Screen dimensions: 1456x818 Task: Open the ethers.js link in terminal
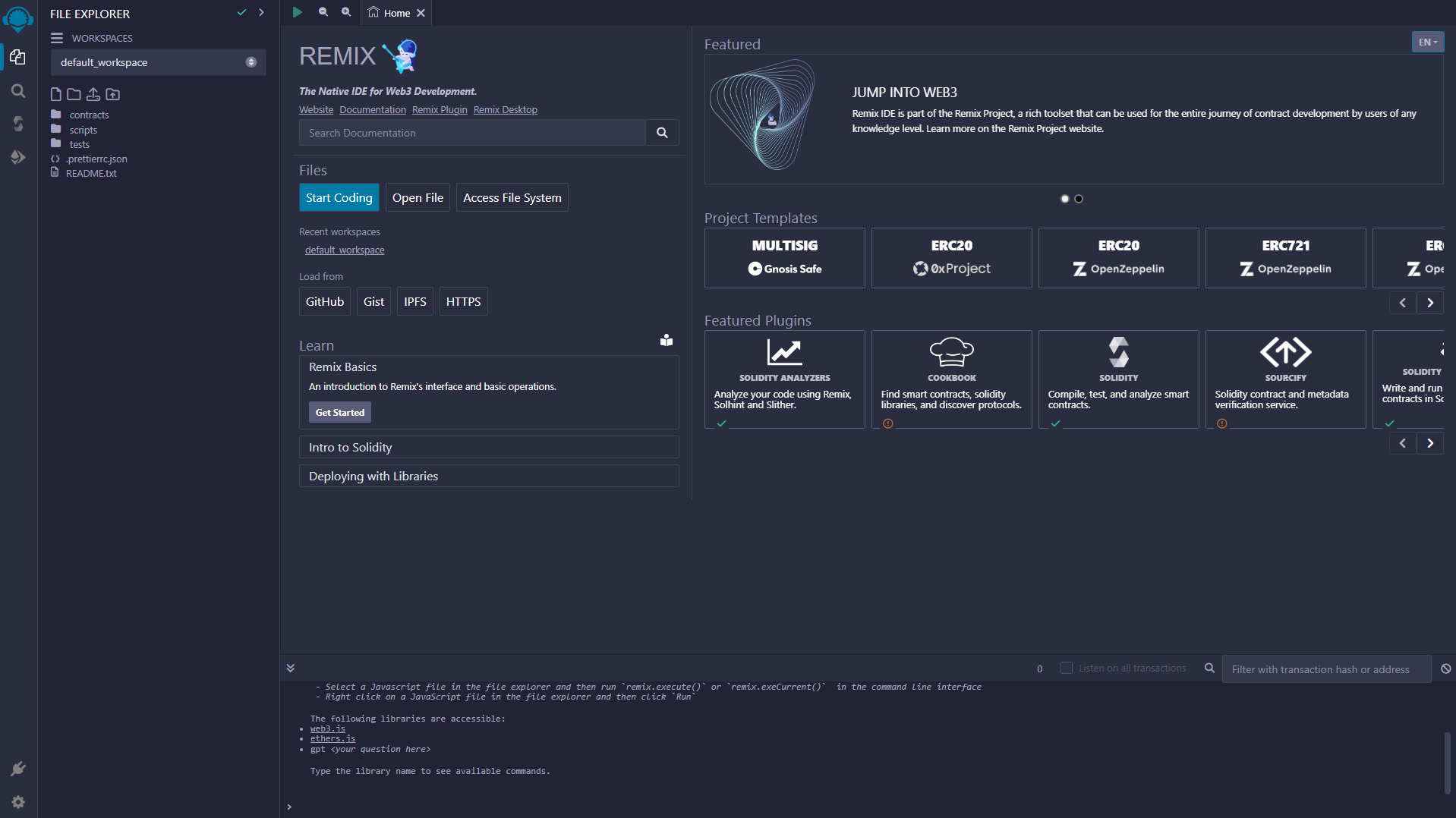[332, 738]
